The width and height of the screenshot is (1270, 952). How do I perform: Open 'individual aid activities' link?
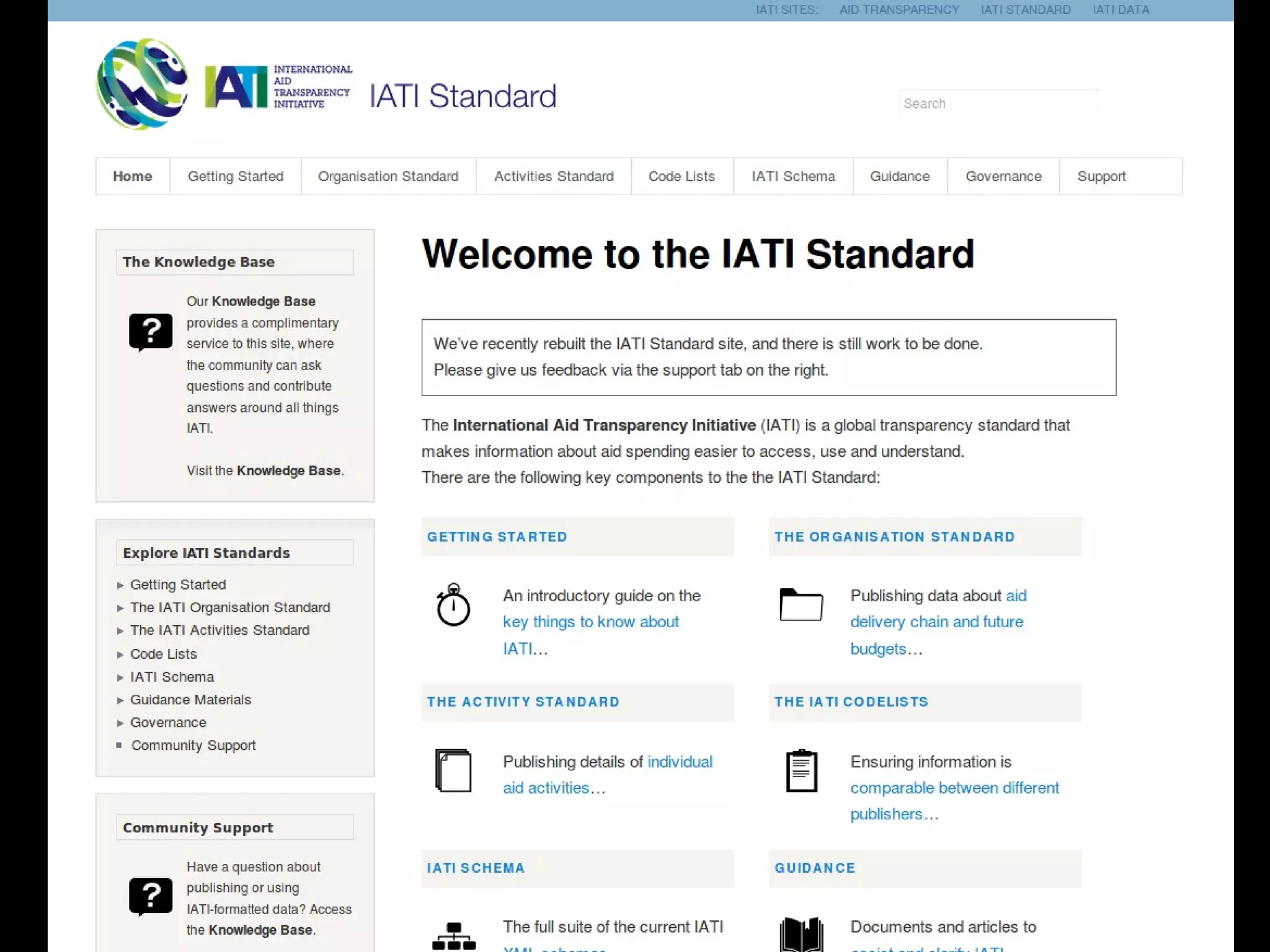click(679, 762)
